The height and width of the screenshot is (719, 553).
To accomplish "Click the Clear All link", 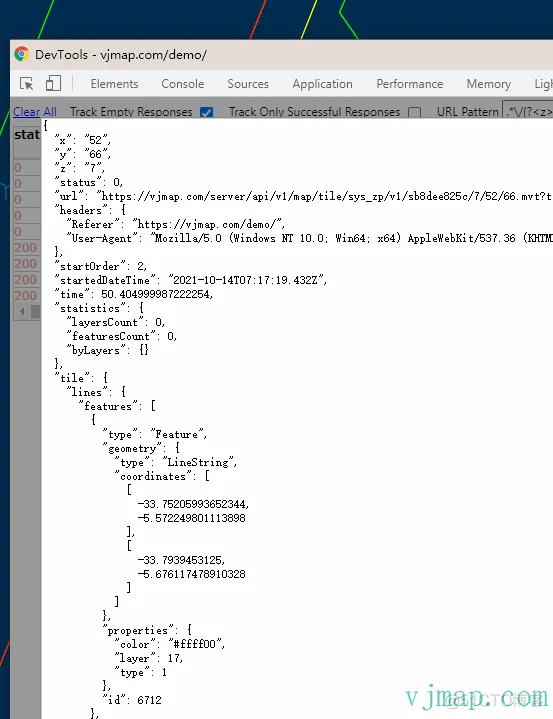I will tap(35, 111).
